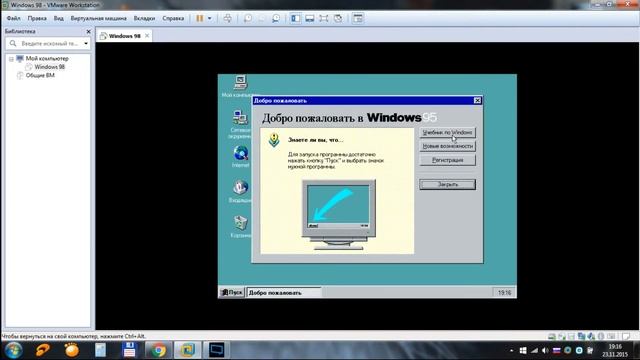Open the network signal tray icon
640x360 pixels.
(x=534, y=351)
